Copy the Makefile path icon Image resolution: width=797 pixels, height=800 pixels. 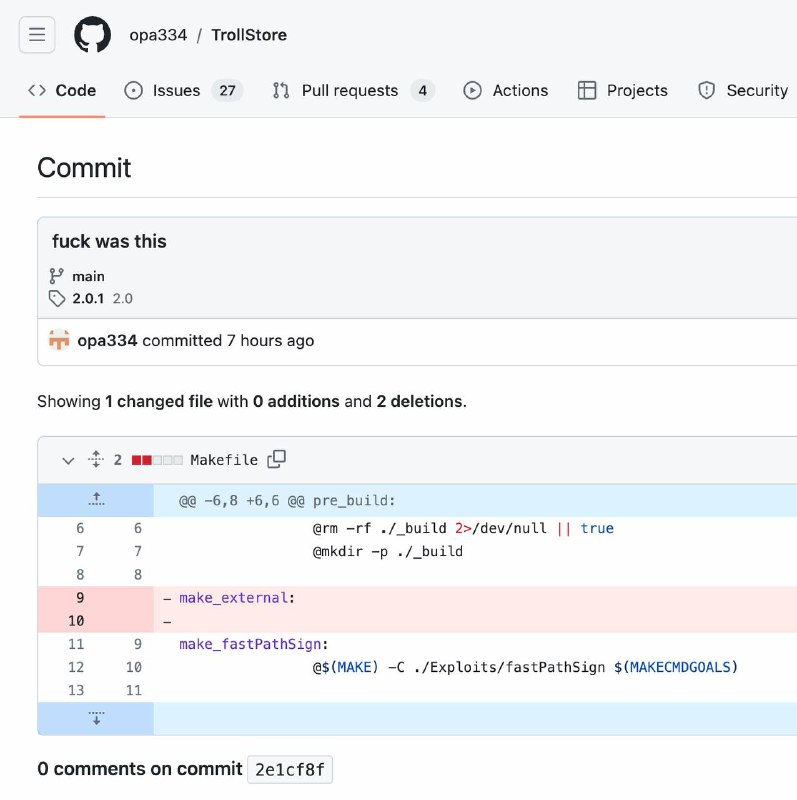(277, 459)
